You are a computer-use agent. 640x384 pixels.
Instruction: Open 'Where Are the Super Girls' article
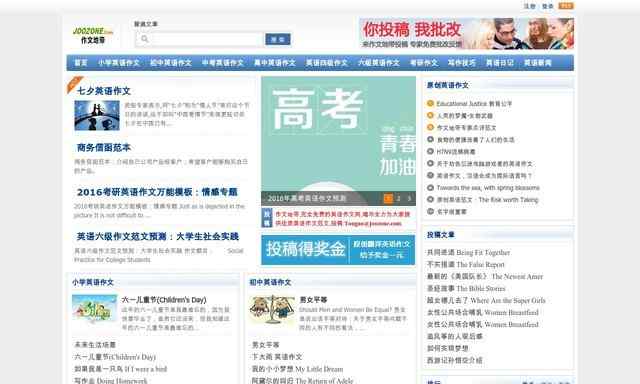pos(486,300)
